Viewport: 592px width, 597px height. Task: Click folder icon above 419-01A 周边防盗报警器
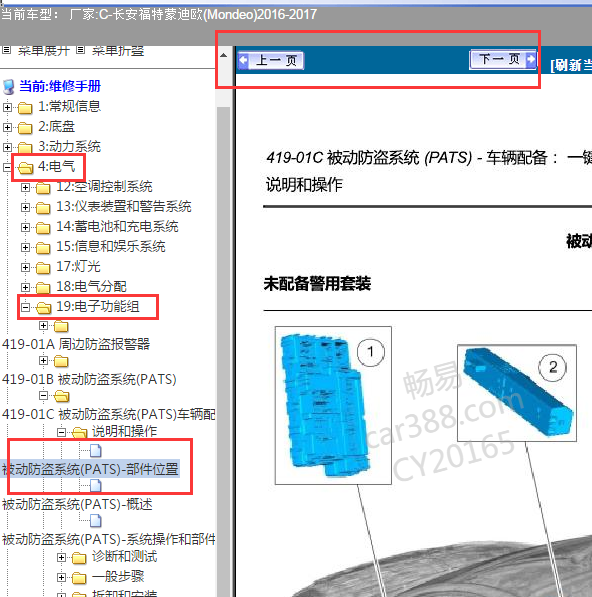[61, 326]
